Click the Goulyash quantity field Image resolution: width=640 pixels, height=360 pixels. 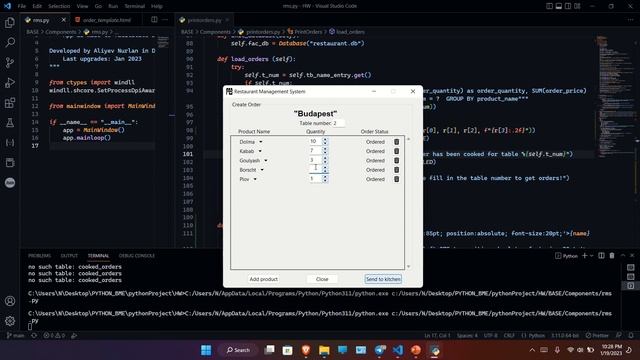click(316, 160)
